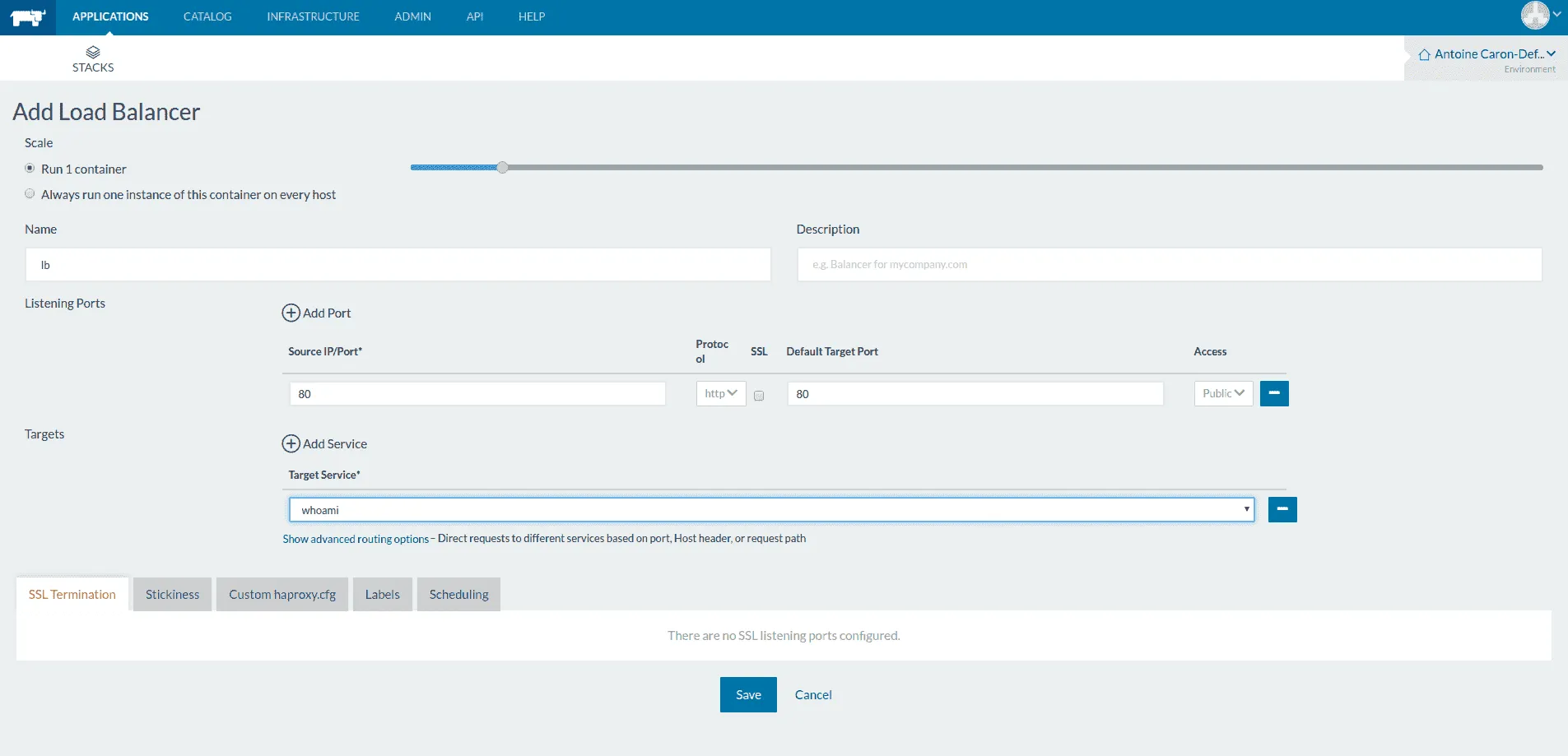The image size is (1568, 756).
Task: Open the Custom haproxy.cfg tab
Action: click(x=282, y=594)
